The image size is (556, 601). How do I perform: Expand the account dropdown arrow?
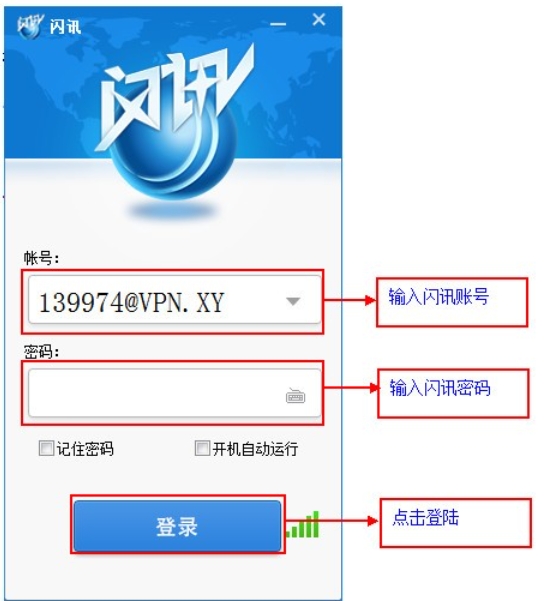click(x=293, y=301)
